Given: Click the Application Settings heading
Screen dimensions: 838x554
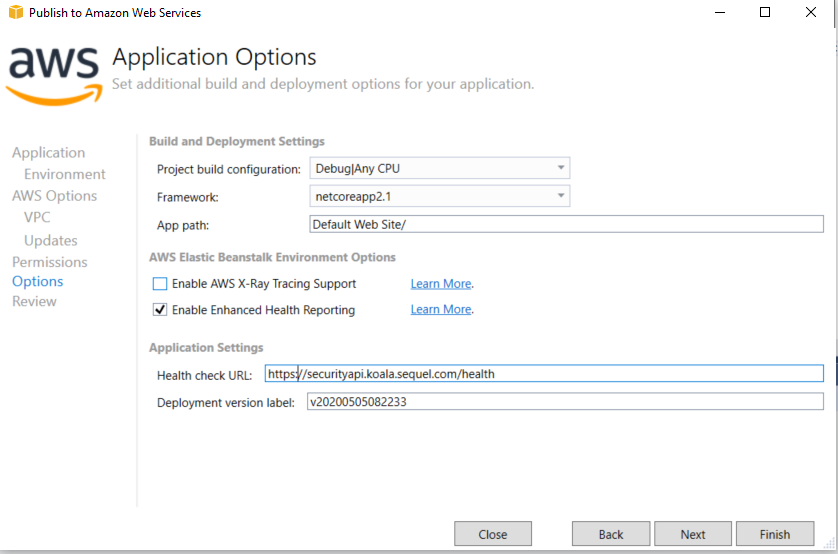Looking at the screenshot, I should [x=206, y=347].
